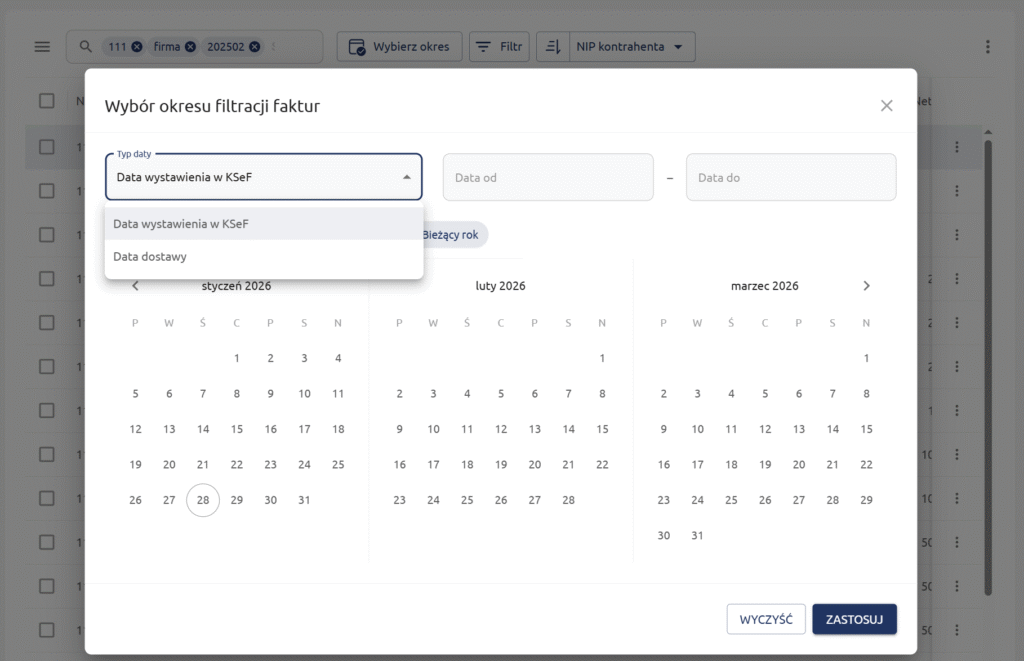Open top-right three-dot options menu
Screen dimensions: 1024x661
(987, 47)
